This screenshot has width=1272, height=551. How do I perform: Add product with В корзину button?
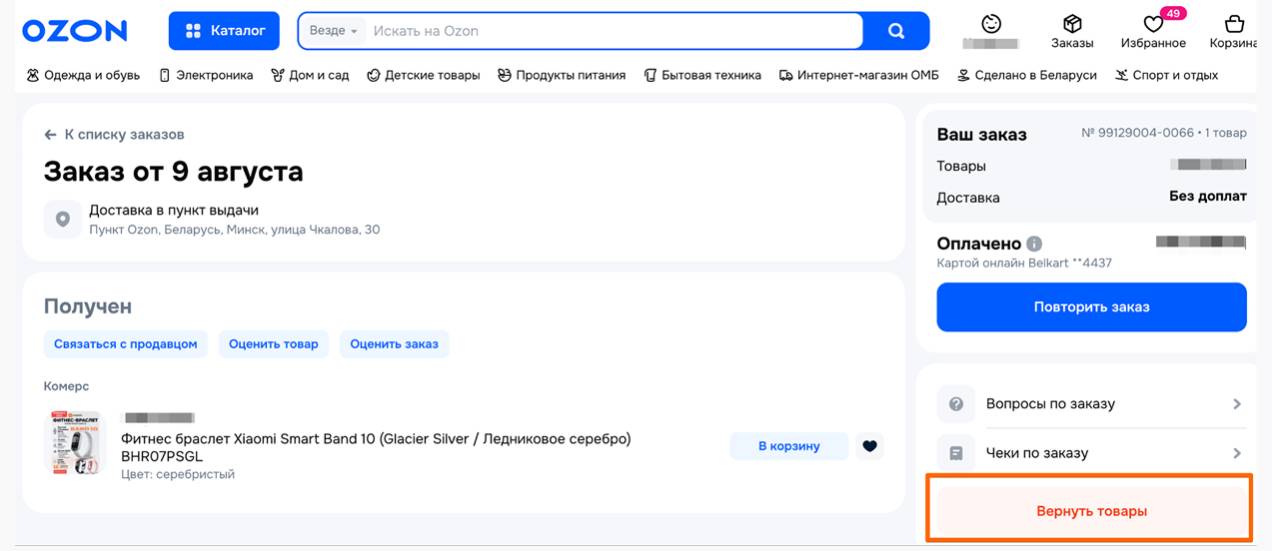(789, 446)
